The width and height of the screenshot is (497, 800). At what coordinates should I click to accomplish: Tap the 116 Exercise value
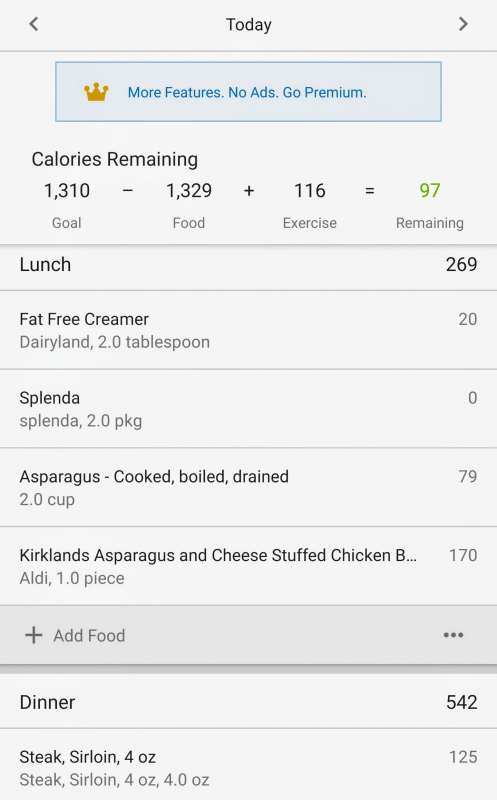pyautogui.click(x=310, y=191)
